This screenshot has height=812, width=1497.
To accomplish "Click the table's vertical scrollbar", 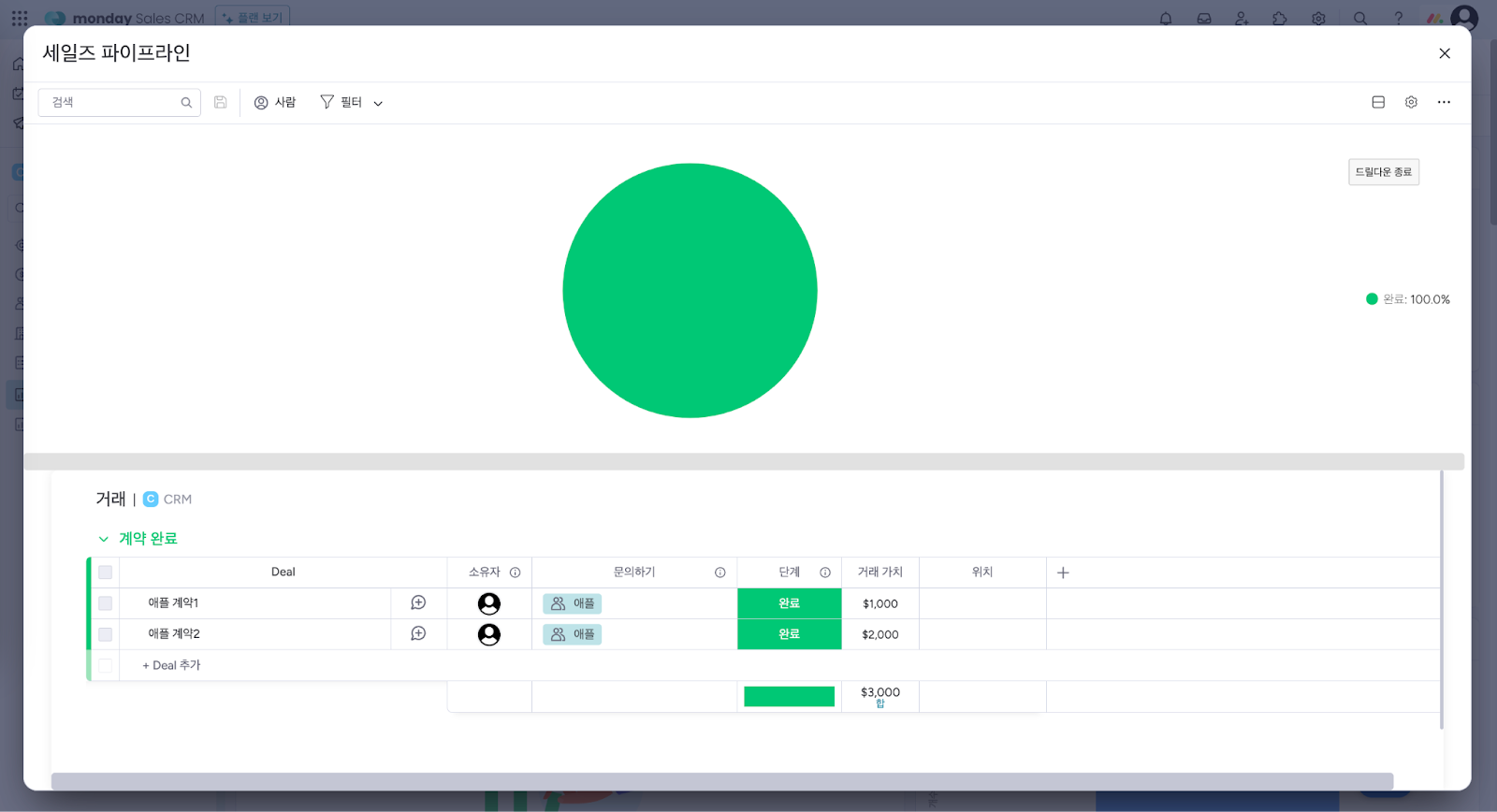I will coord(1442,599).
